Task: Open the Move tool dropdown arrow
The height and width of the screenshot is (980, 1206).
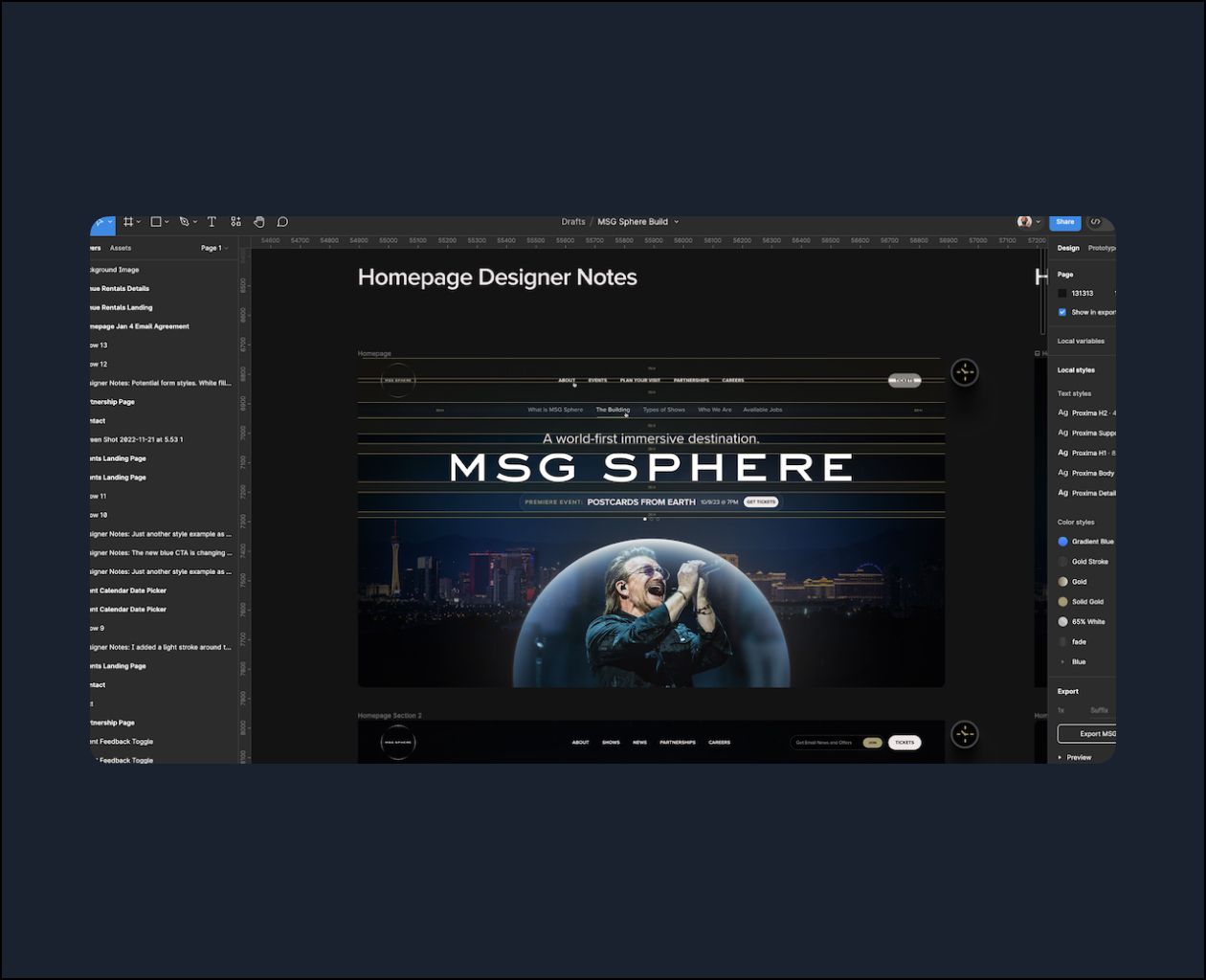Action: [111, 222]
